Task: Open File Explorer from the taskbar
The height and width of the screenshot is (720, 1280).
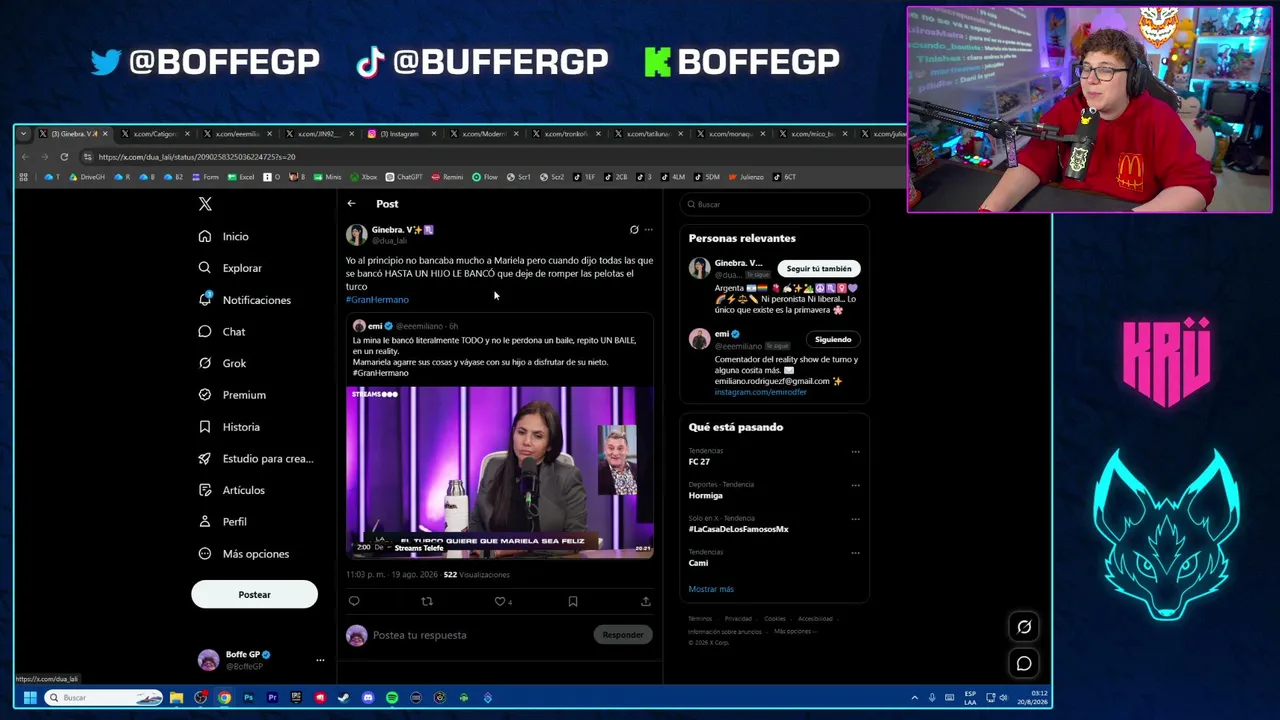Action: pos(176,698)
